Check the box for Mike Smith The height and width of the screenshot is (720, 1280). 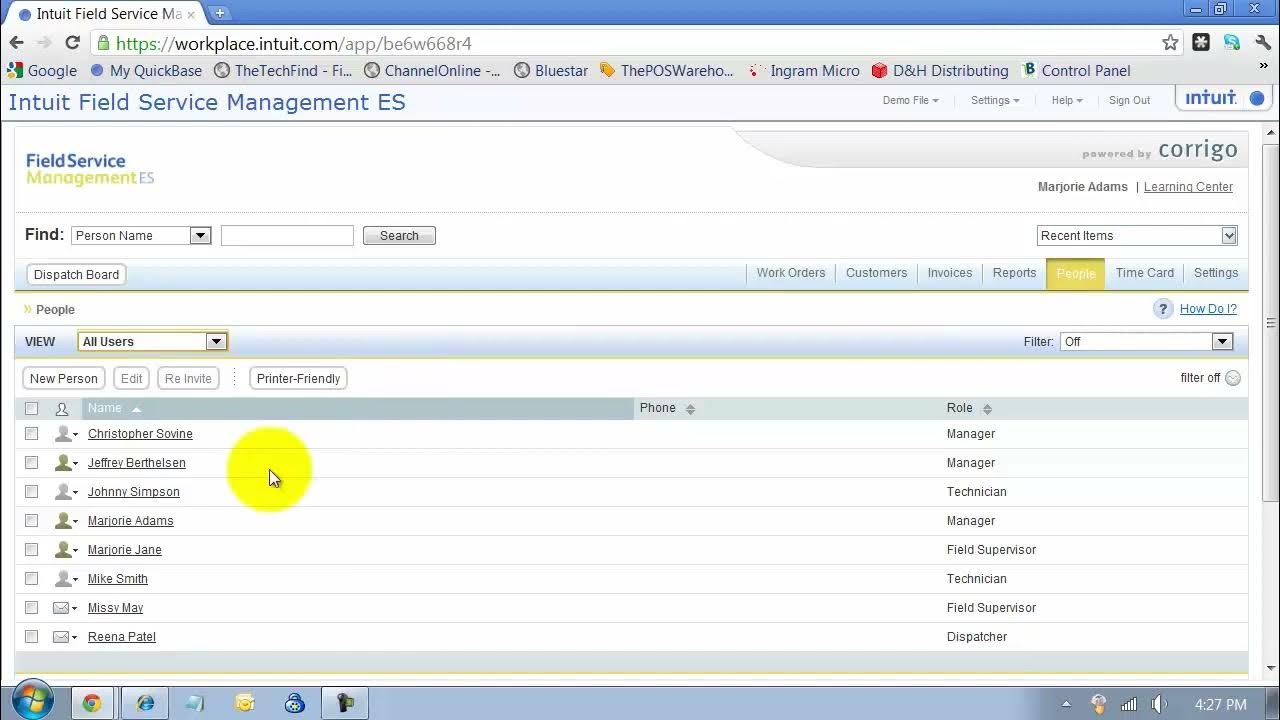pyautogui.click(x=31, y=579)
